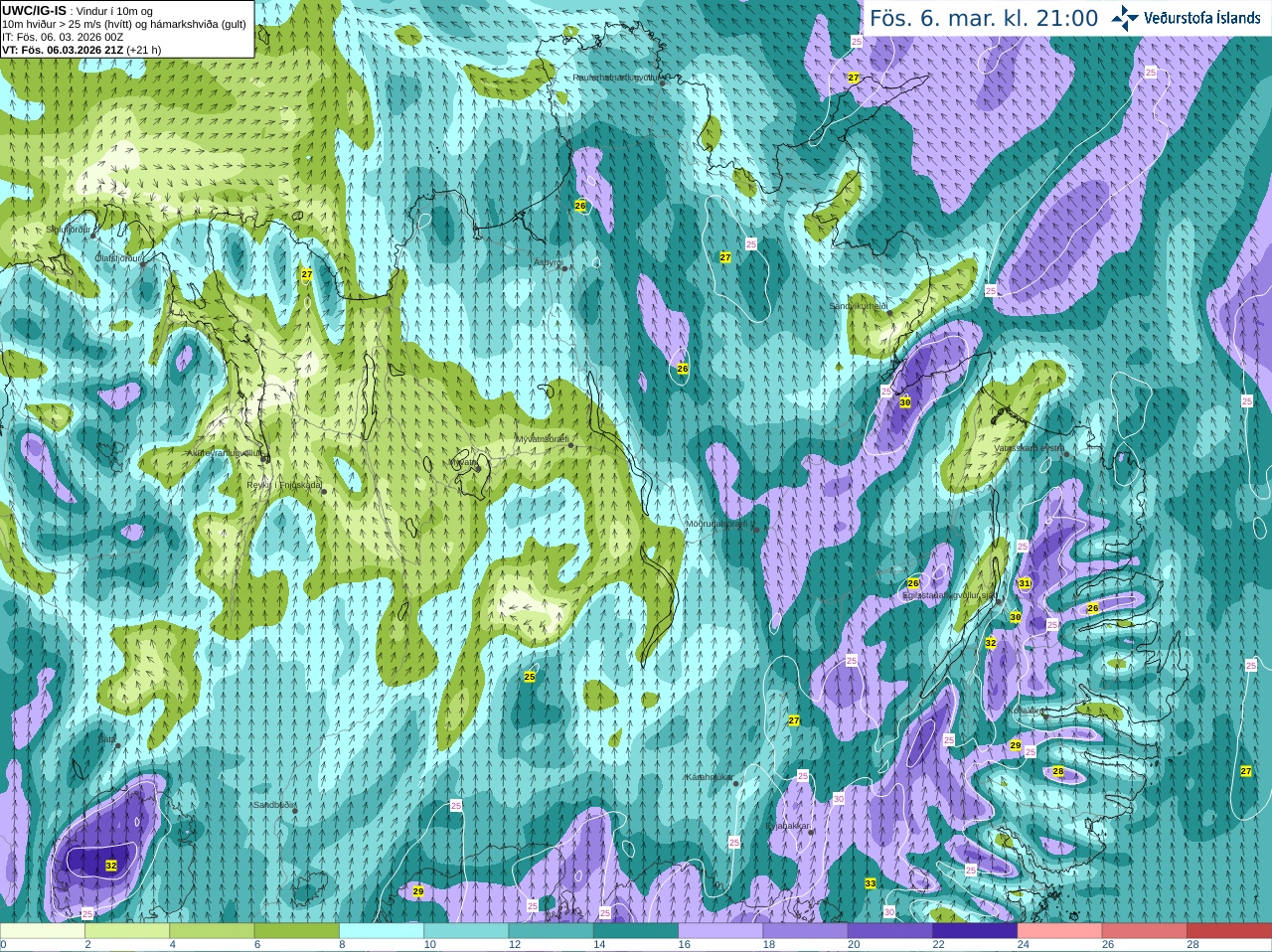Click the IT: Fös. 06. 03. 2026 00Z line

(x=63, y=37)
